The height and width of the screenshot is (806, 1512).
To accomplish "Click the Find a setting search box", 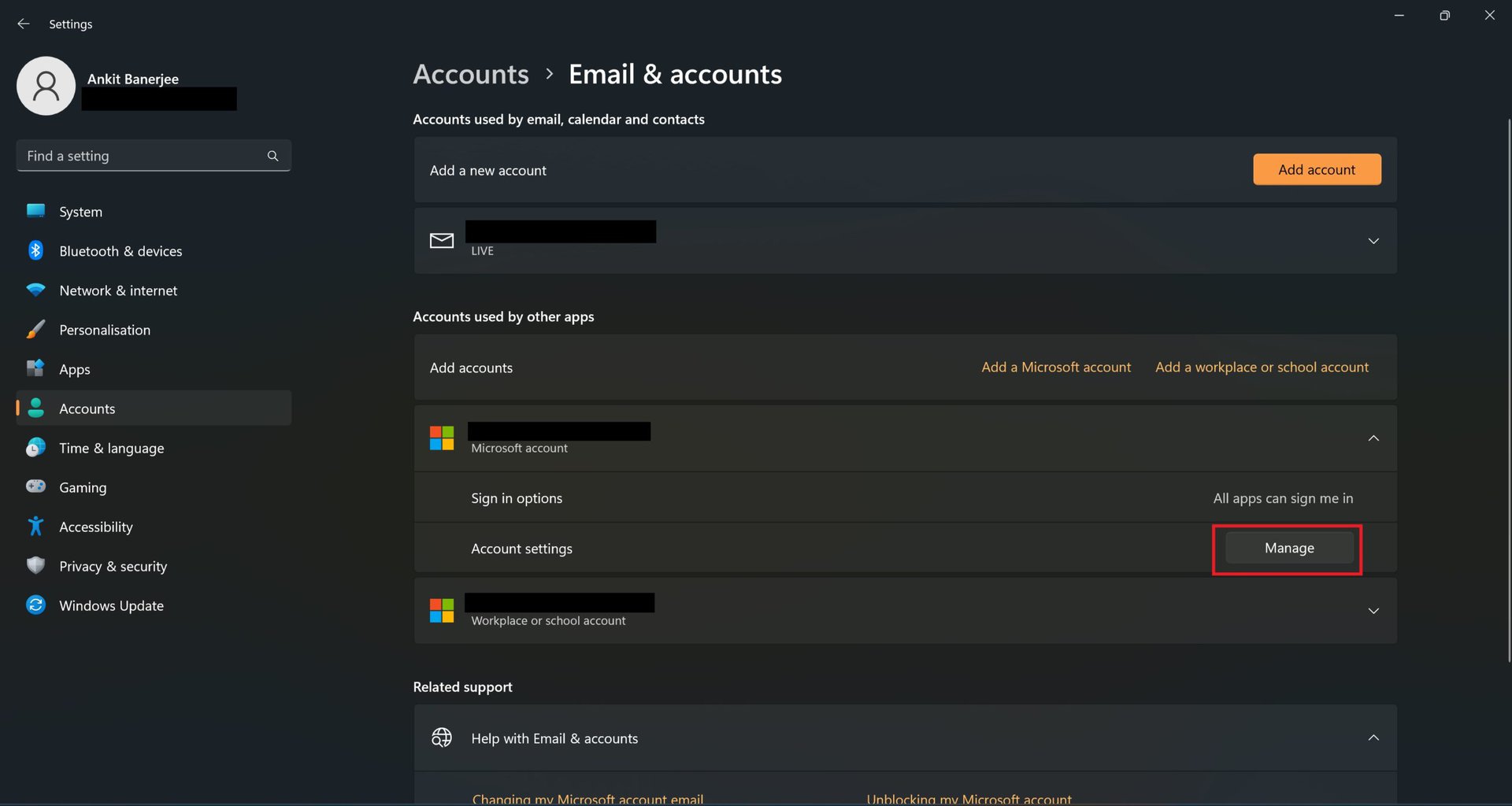I will pyautogui.click(x=142, y=156).
